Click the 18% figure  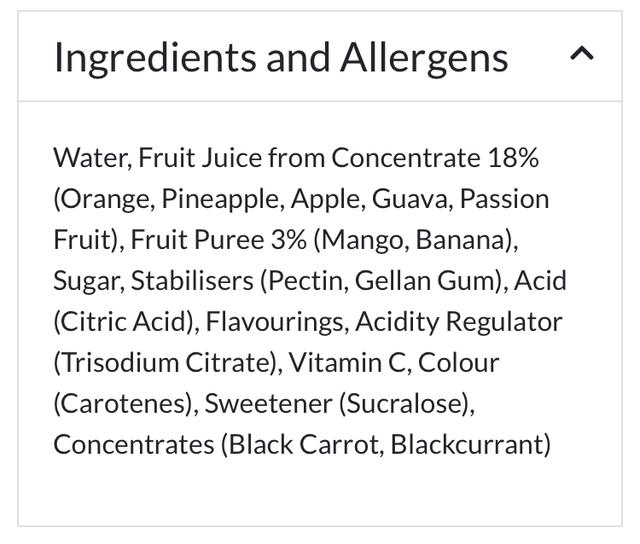[514, 158]
